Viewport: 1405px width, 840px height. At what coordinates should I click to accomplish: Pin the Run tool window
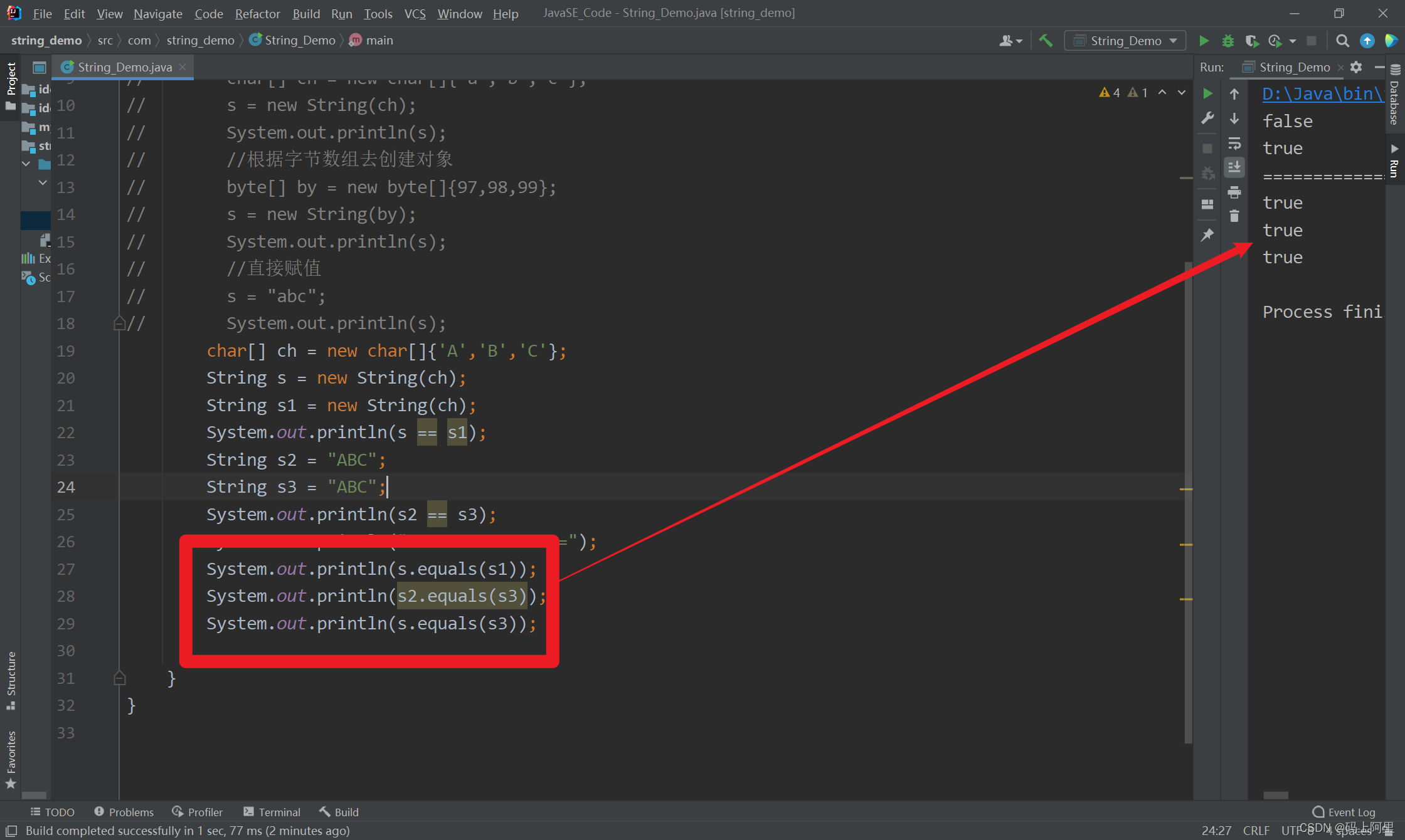pos(1208,234)
